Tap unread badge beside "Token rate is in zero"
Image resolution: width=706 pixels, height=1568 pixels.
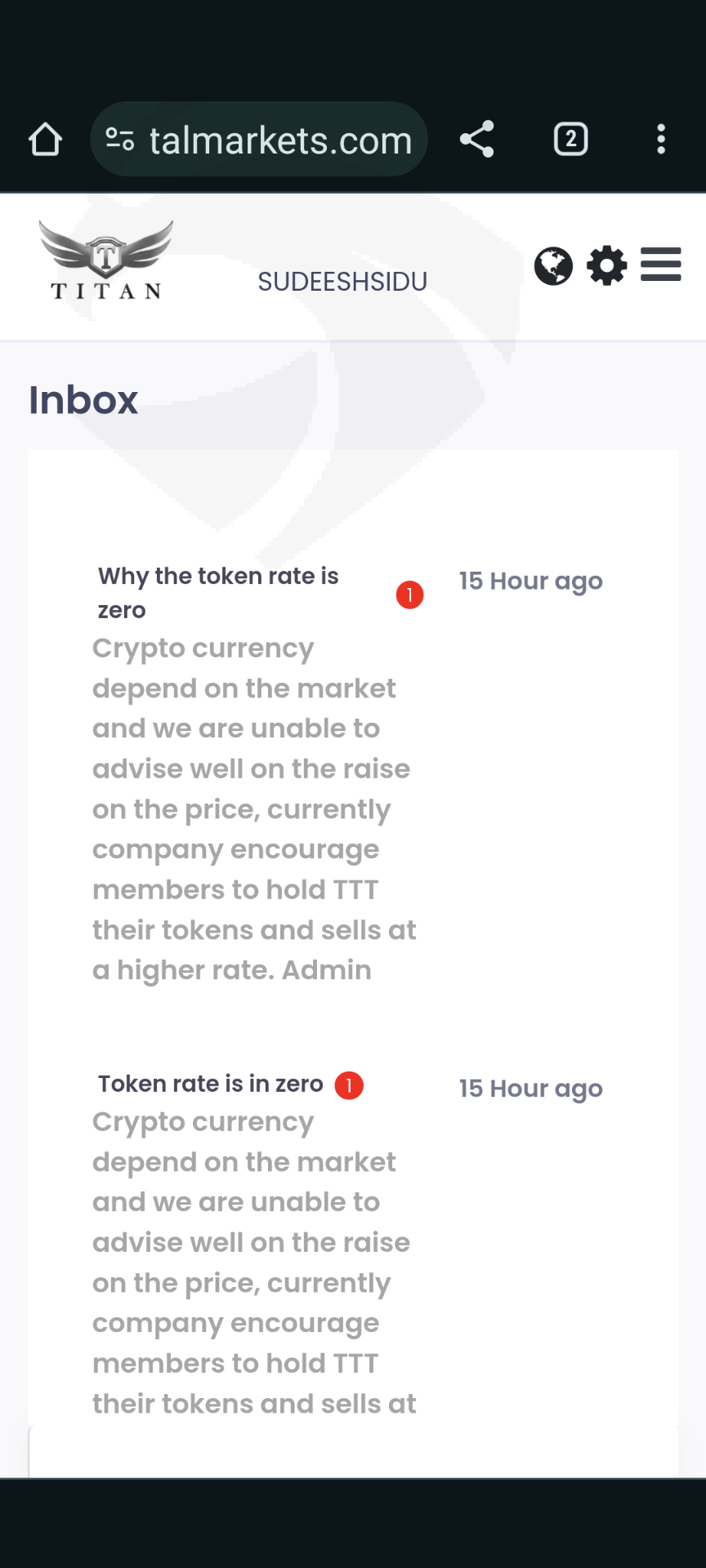coord(349,1085)
